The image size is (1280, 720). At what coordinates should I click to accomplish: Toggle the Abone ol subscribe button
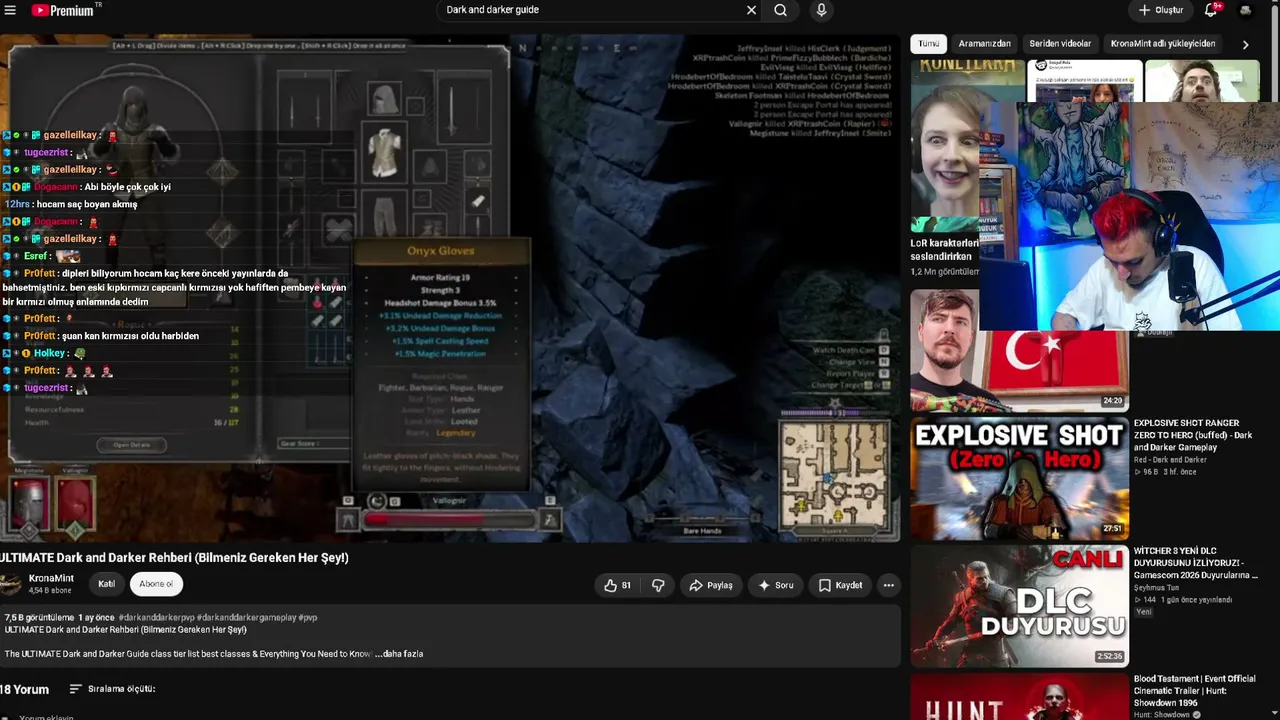coord(156,584)
